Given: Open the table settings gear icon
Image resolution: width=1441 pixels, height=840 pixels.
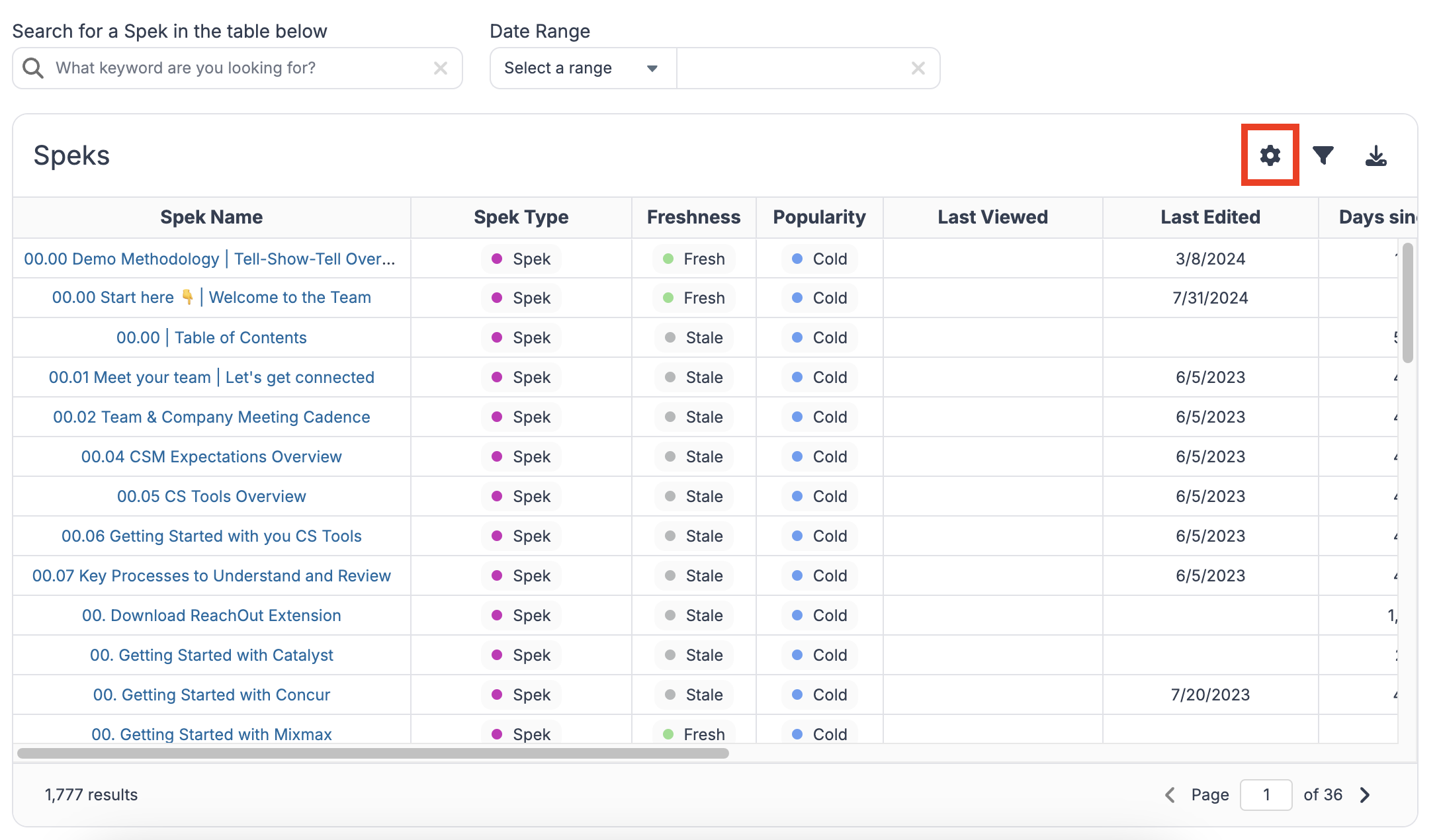Looking at the screenshot, I should coord(1270,155).
